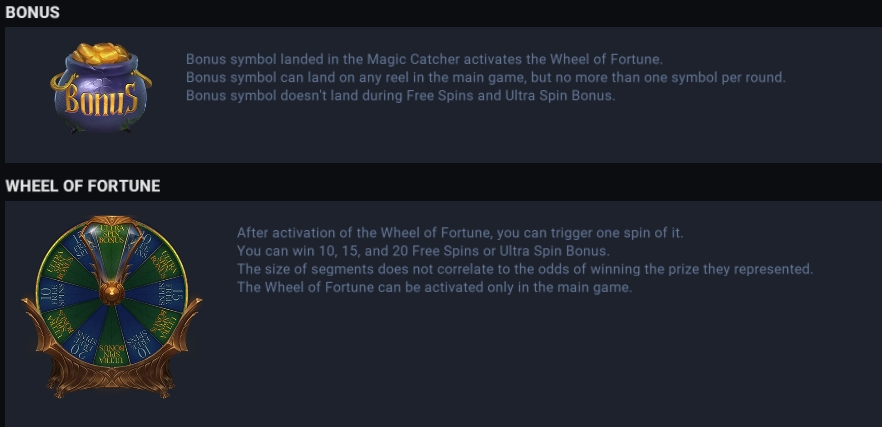Viewport: 882px width, 427px height.
Task: Click the bottom upside-down Ultra Spin Bonus segment
Action: pyautogui.click(x=112, y=352)
